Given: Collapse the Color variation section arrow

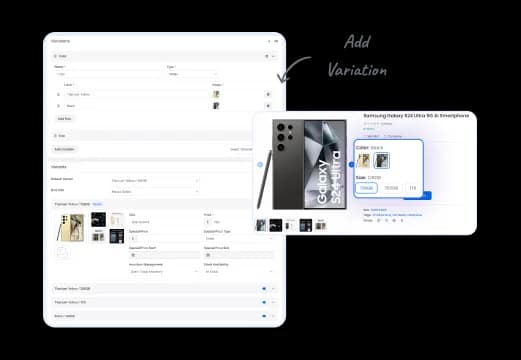Looking at the screenshot, I should [273, 56].
